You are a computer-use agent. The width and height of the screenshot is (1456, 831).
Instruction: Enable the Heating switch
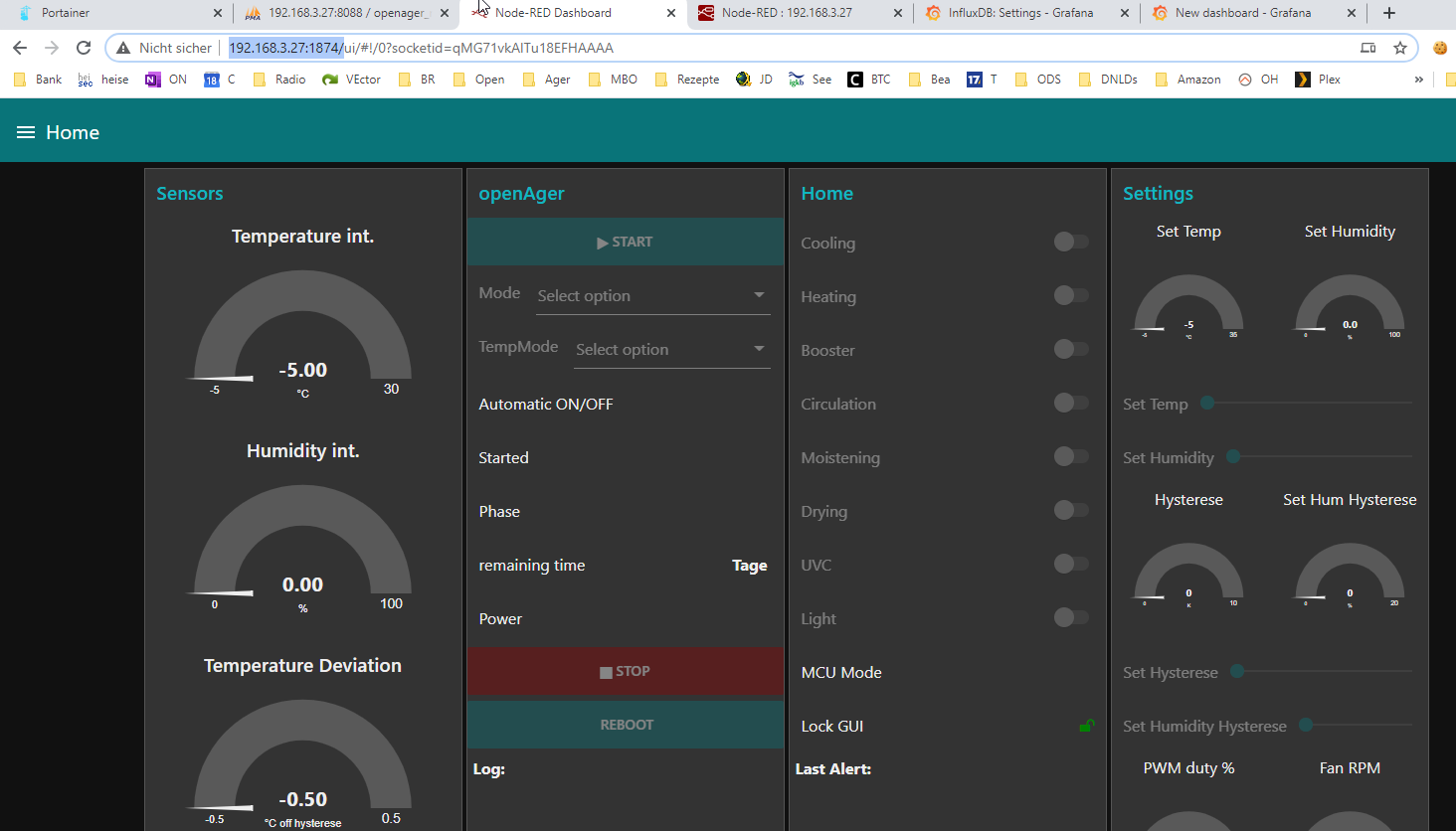pyautogui.click(x=1070, y=295)
